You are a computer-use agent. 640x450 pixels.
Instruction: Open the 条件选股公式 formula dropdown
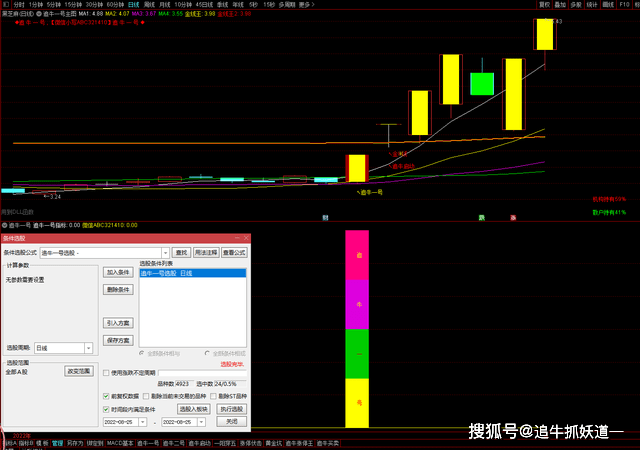tap(166, 253)
